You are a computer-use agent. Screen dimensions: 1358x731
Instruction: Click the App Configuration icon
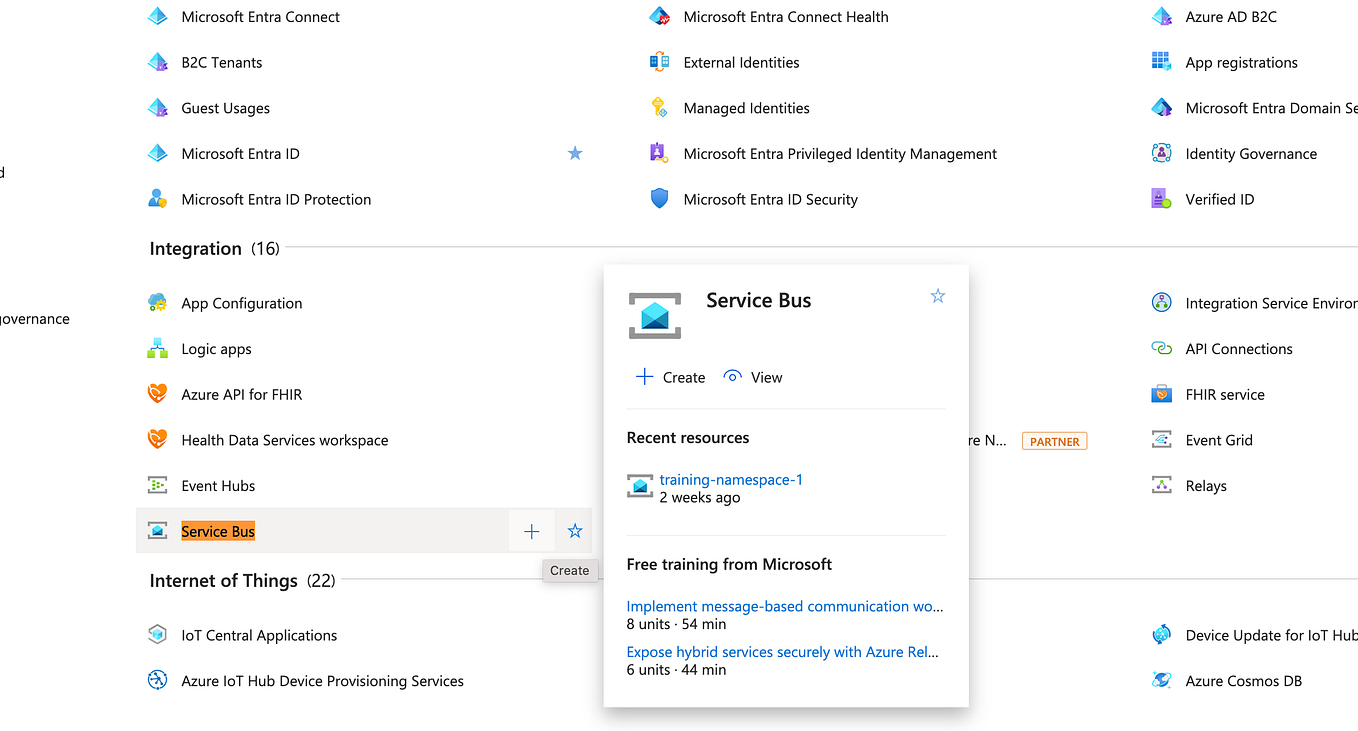point(157,303)
